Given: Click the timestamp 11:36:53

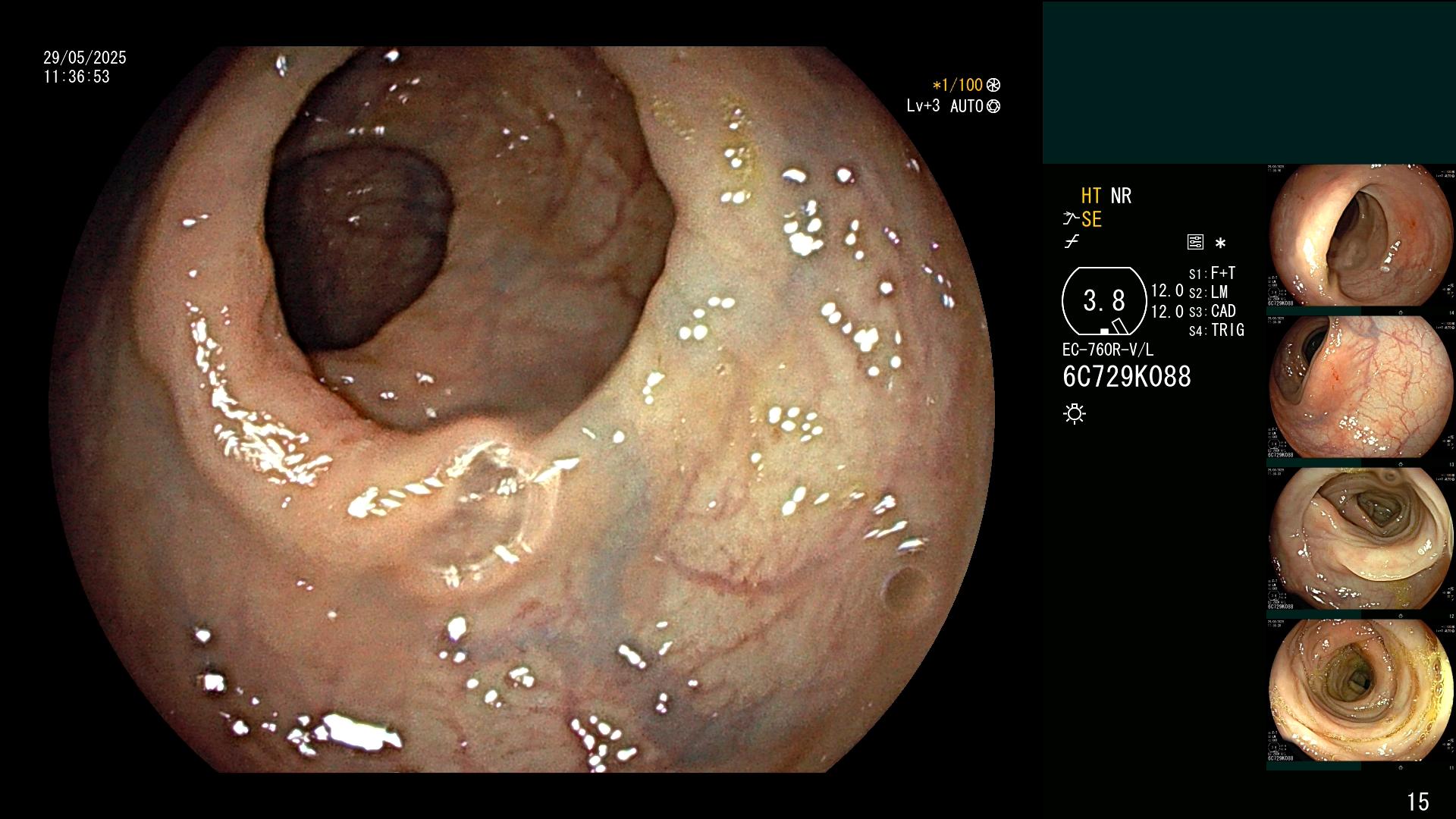Looking at the screenshot, I should pyautogui.click(x=77, y=77).
